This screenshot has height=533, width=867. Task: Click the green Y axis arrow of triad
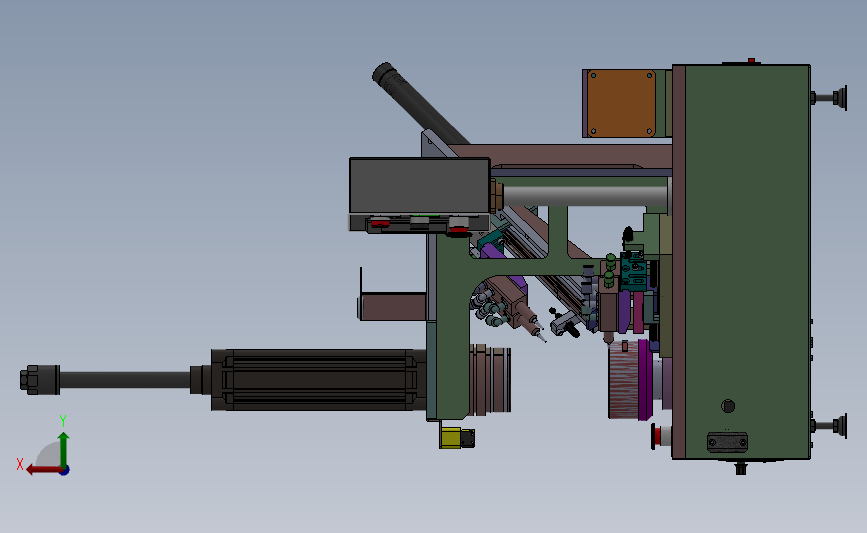coord(64,449)
